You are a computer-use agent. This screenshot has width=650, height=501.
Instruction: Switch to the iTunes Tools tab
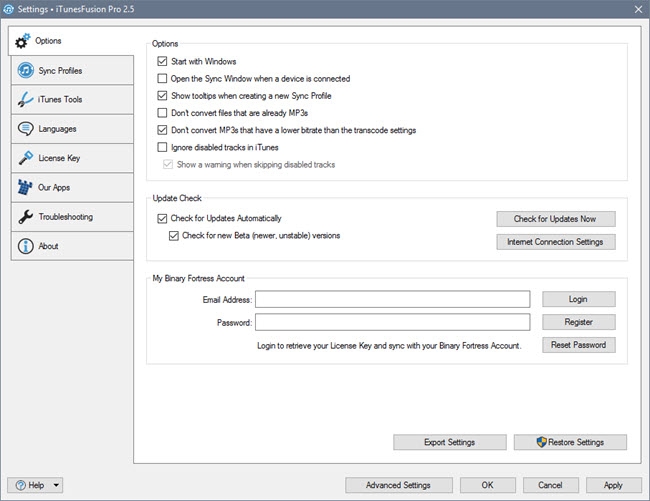coord(72,99)
